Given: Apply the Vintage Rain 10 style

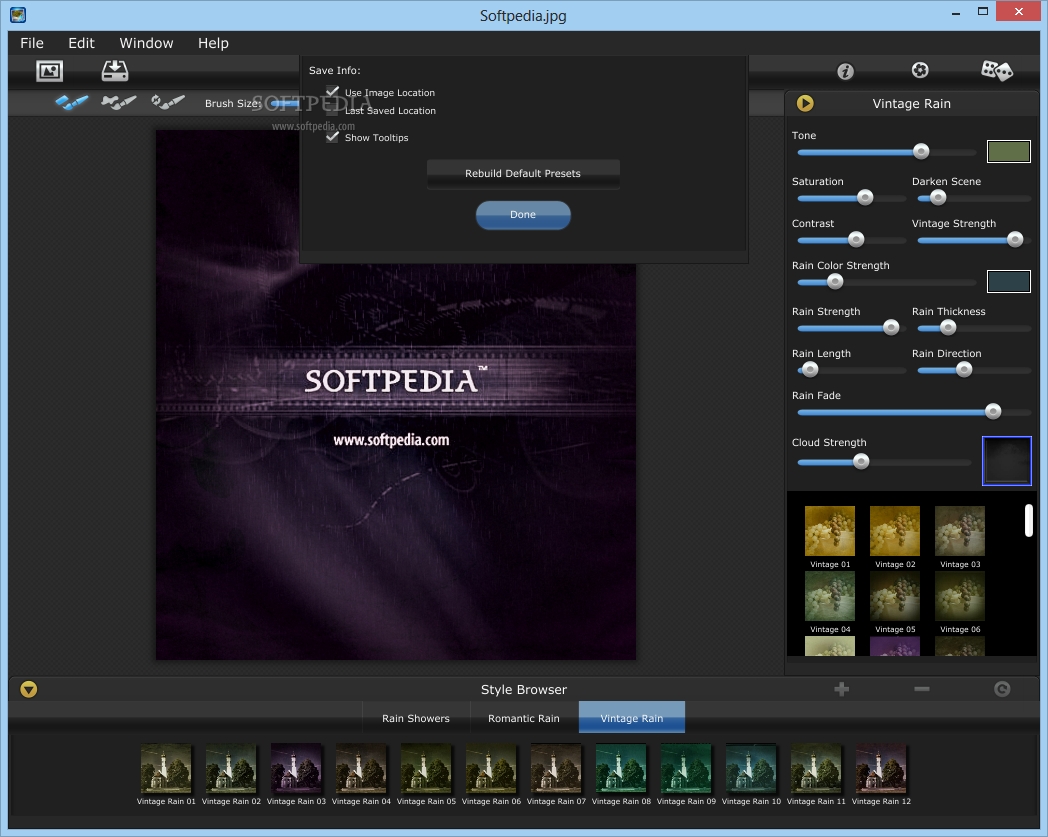Looking at the screenshot, I should coord(751,769).
